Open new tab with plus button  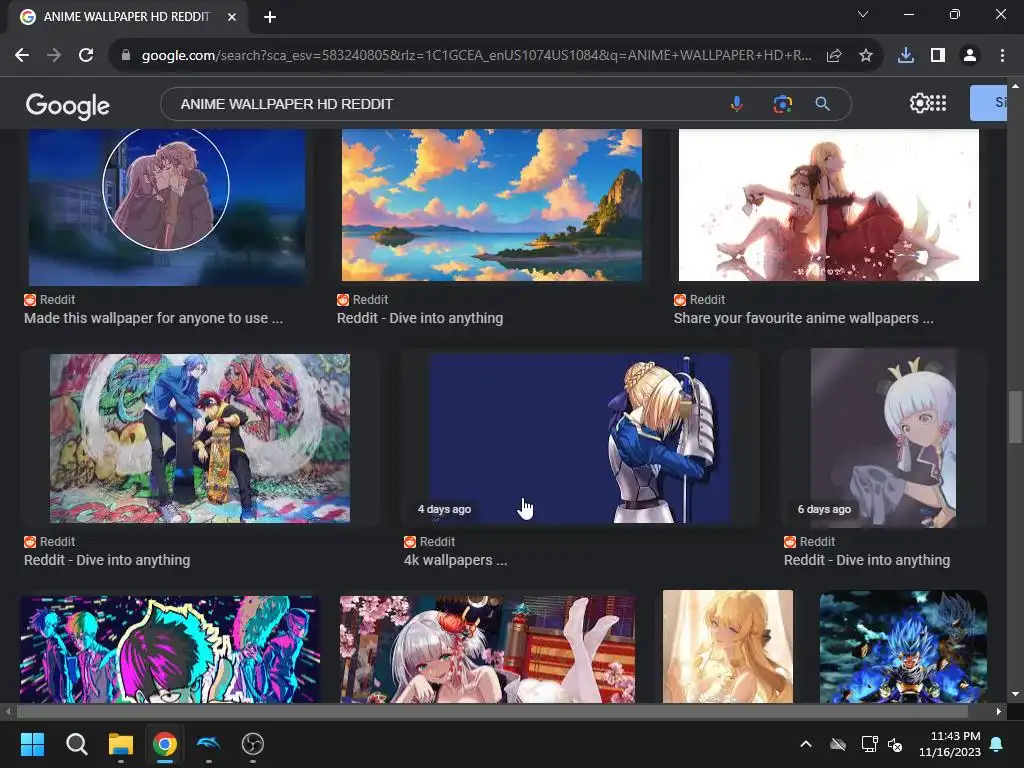click(x=270, y=17)
